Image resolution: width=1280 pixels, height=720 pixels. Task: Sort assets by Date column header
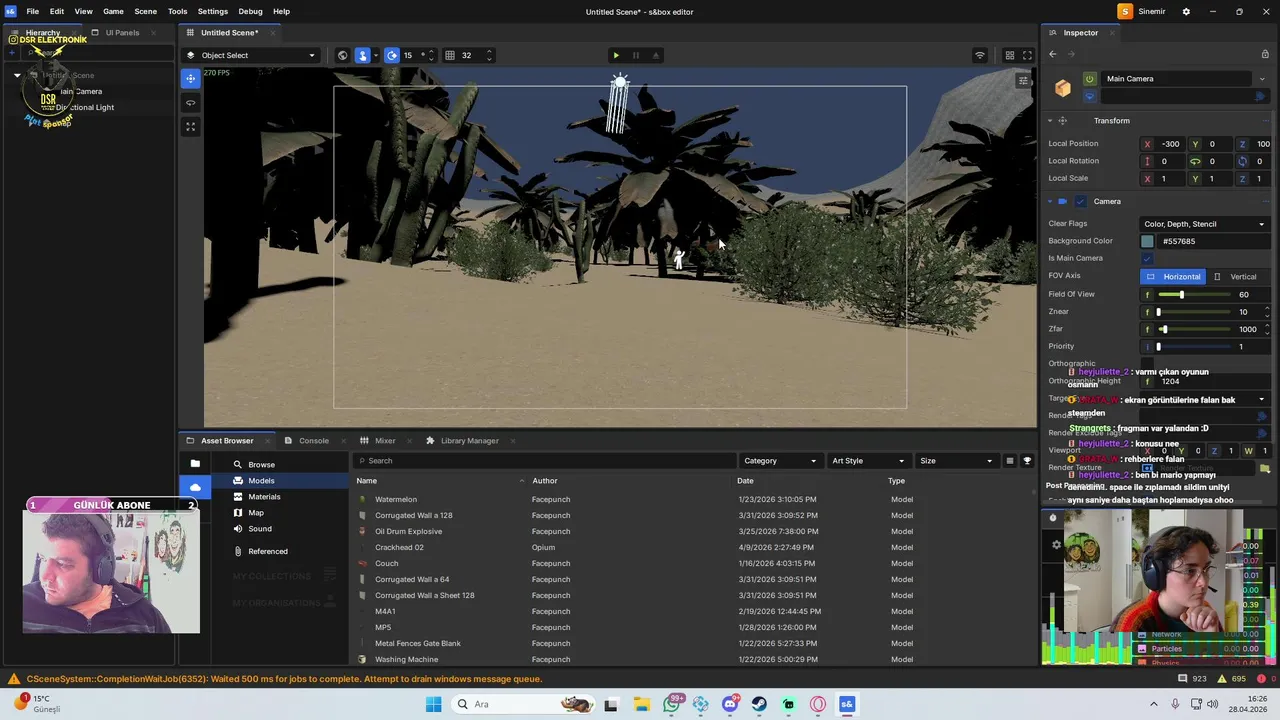pos(745,481)
